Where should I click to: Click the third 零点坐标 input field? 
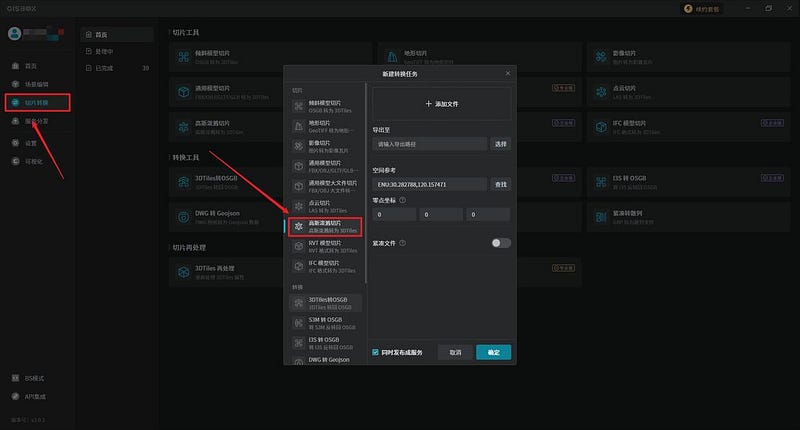coord(488,215)
